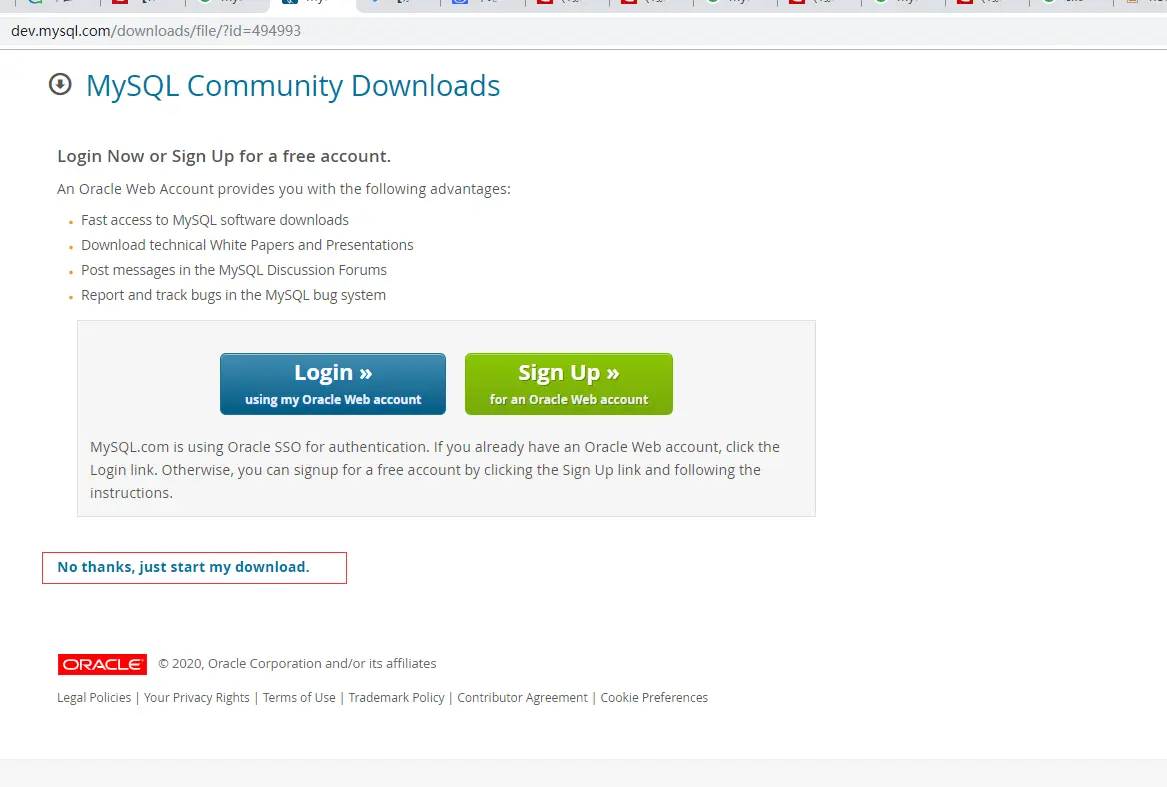Open Your Privacy Rights footer link
This screenshot has width=1167, height=787.
(x=196, y=698)
